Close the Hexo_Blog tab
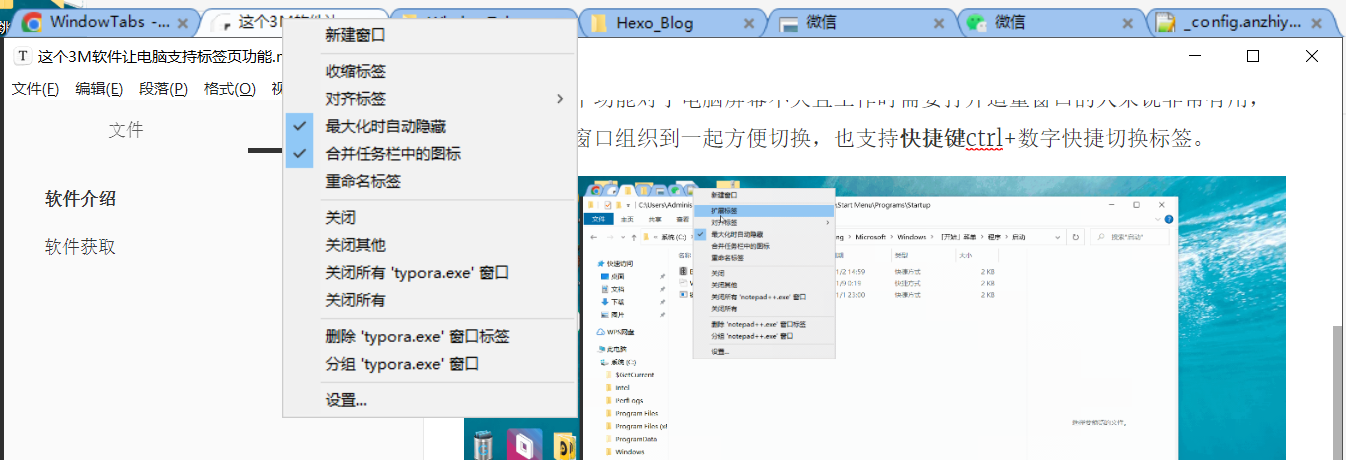Viewport: 1346px width, 460px height. click(x=750, y=23)
